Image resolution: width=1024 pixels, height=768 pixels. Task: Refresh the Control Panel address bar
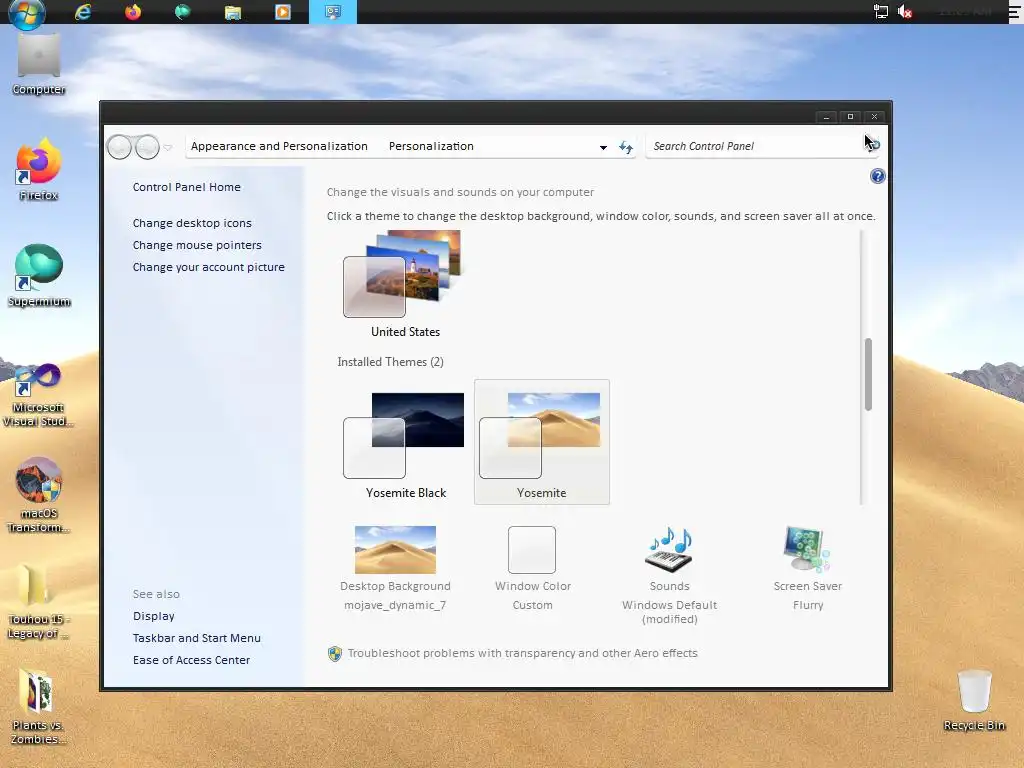pyautogui.click(x=626, y=147)
